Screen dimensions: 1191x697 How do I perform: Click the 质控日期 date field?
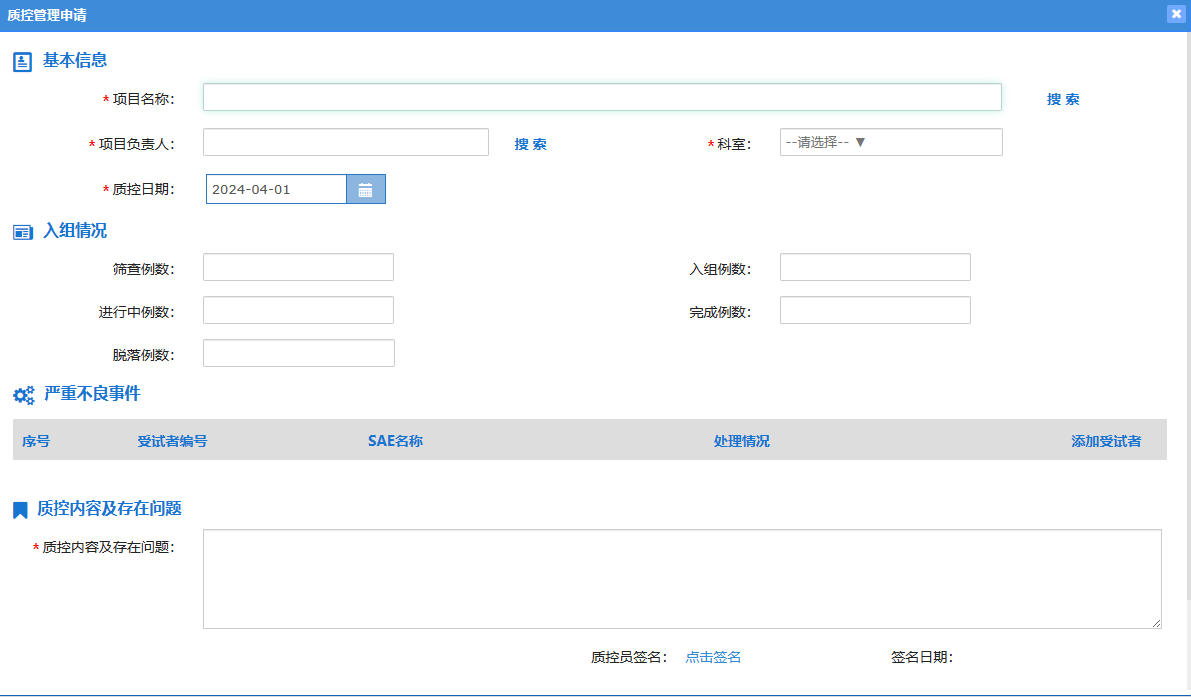tap(276, 189)
